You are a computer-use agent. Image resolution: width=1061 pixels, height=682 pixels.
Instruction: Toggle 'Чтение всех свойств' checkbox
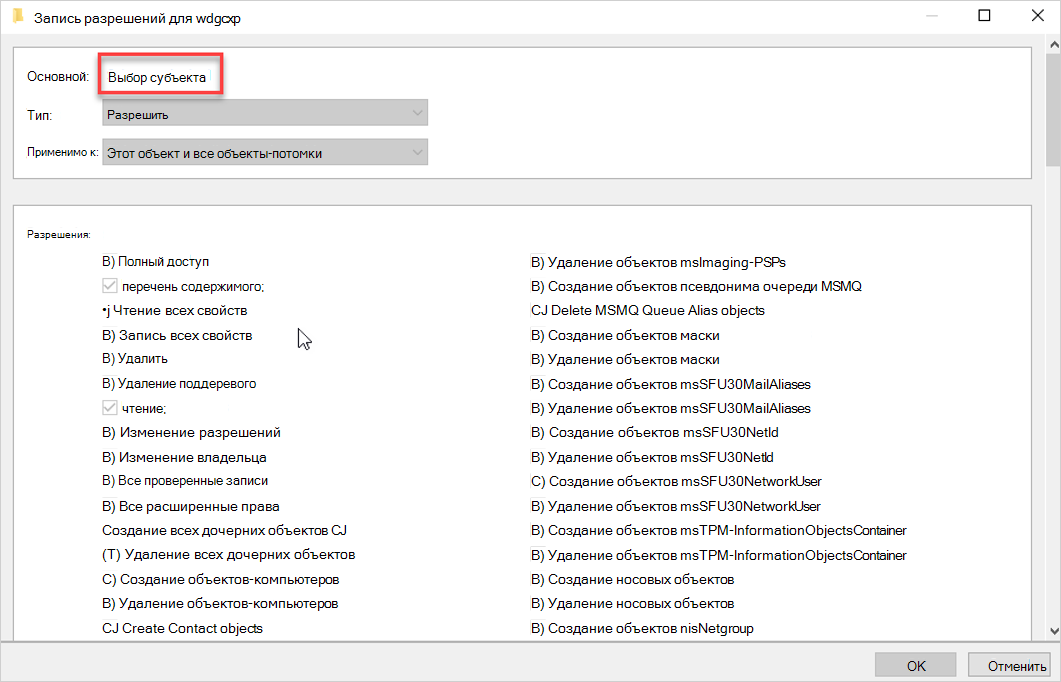tap(107, 311)
